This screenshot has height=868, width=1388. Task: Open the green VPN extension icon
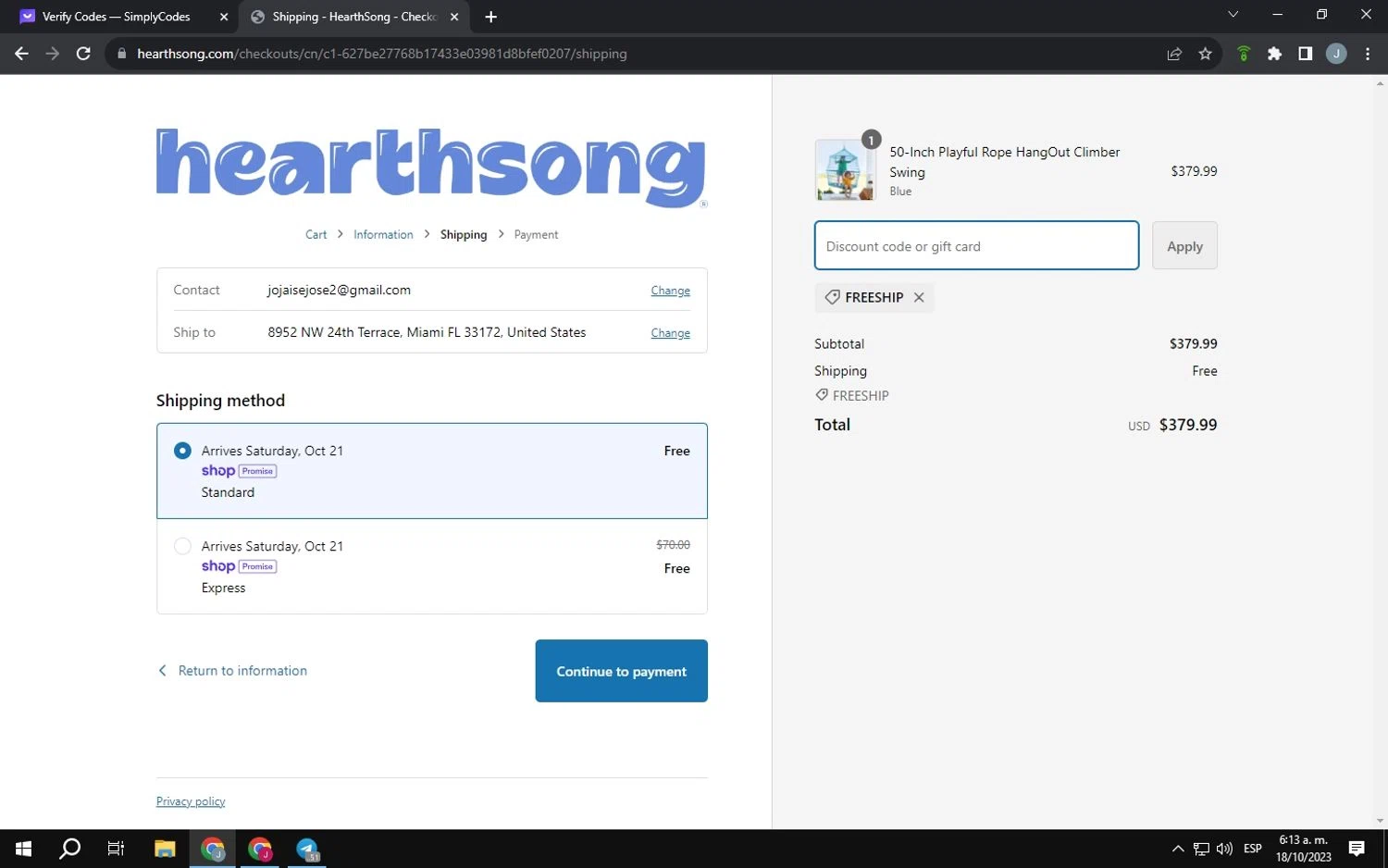(1244, 54)
